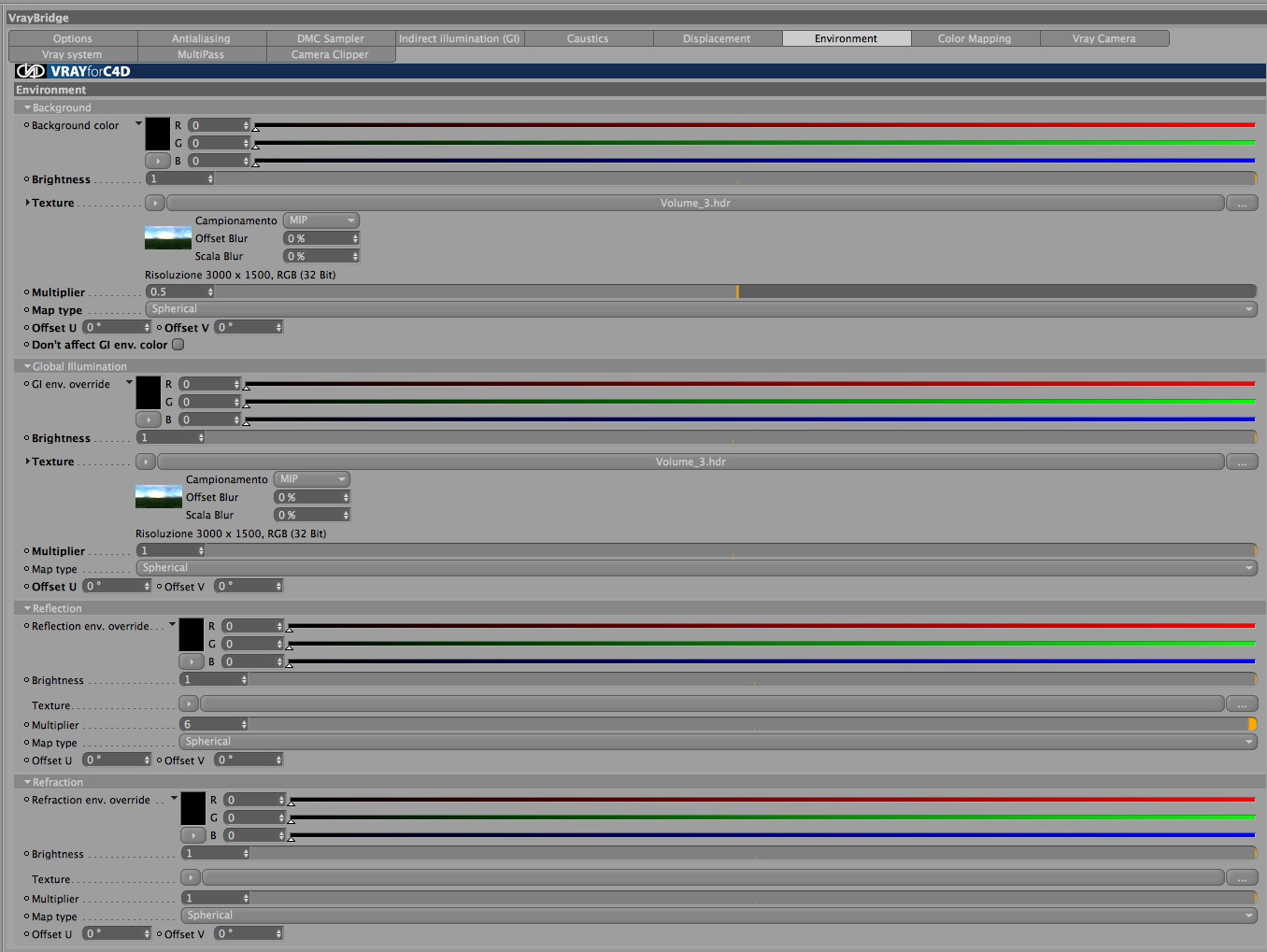
Task: Toggle the animation dot beside Reflection env. override
Action: tap(26, 625)
